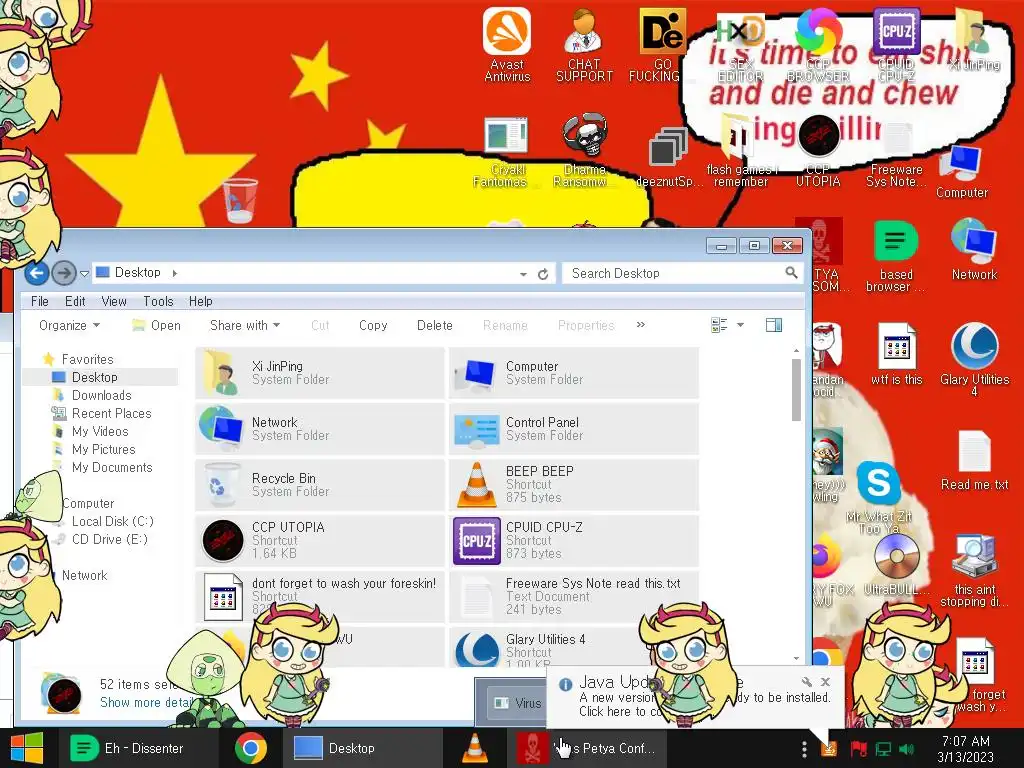Open the Recycle Bin on the desktop
Image resolution: width=1024 pixels, height=768 pixels.
pos(241,200)
